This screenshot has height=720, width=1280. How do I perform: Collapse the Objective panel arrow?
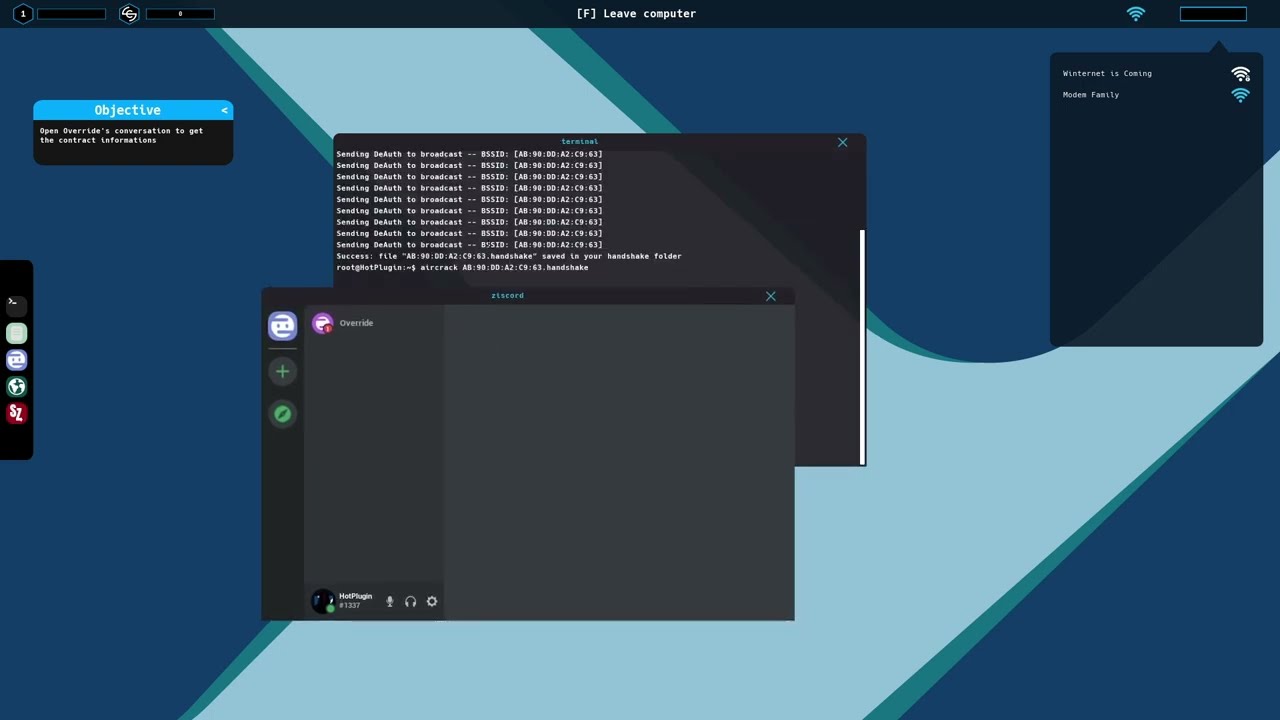(x=224, y=110)
